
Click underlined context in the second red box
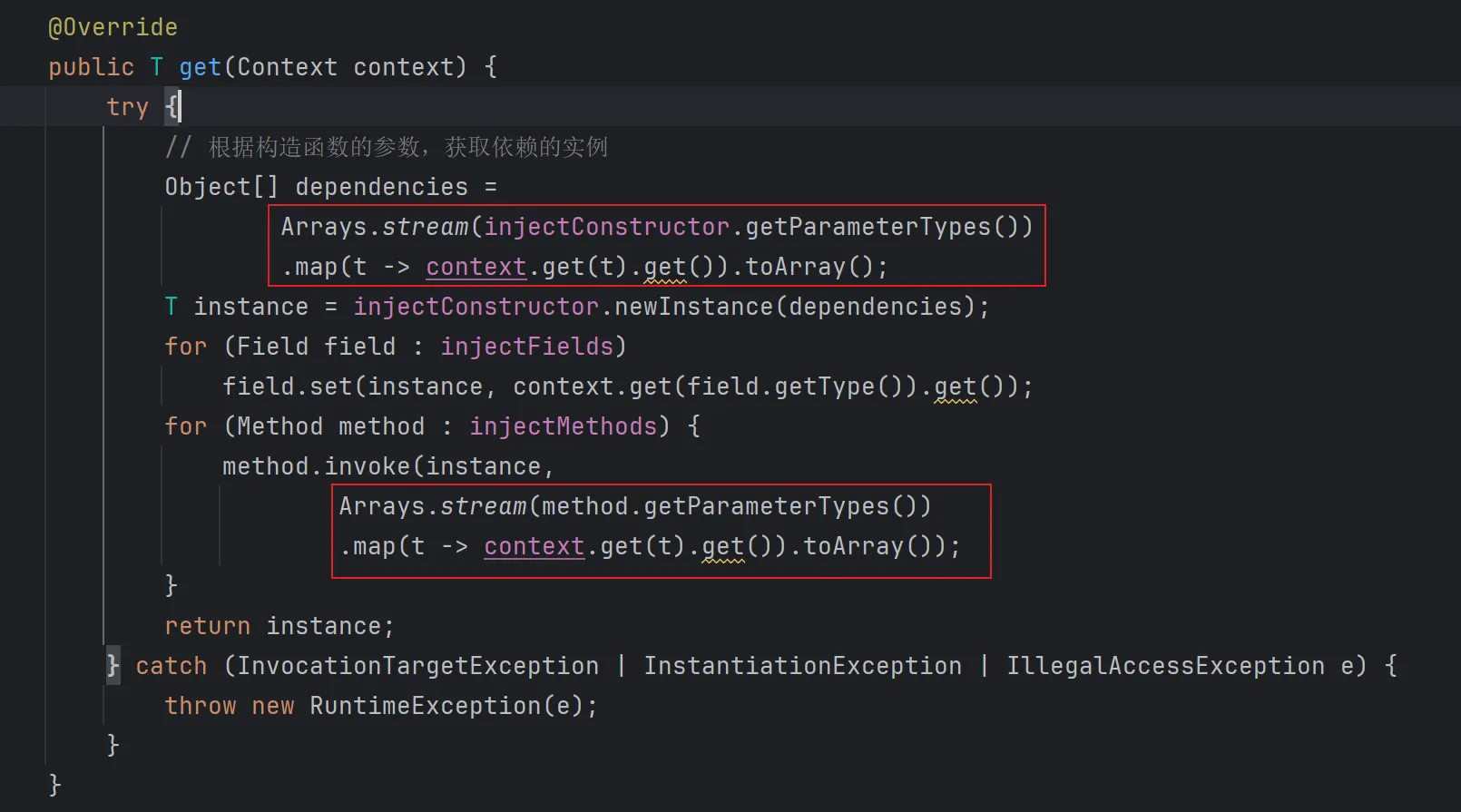pos(534,546)
